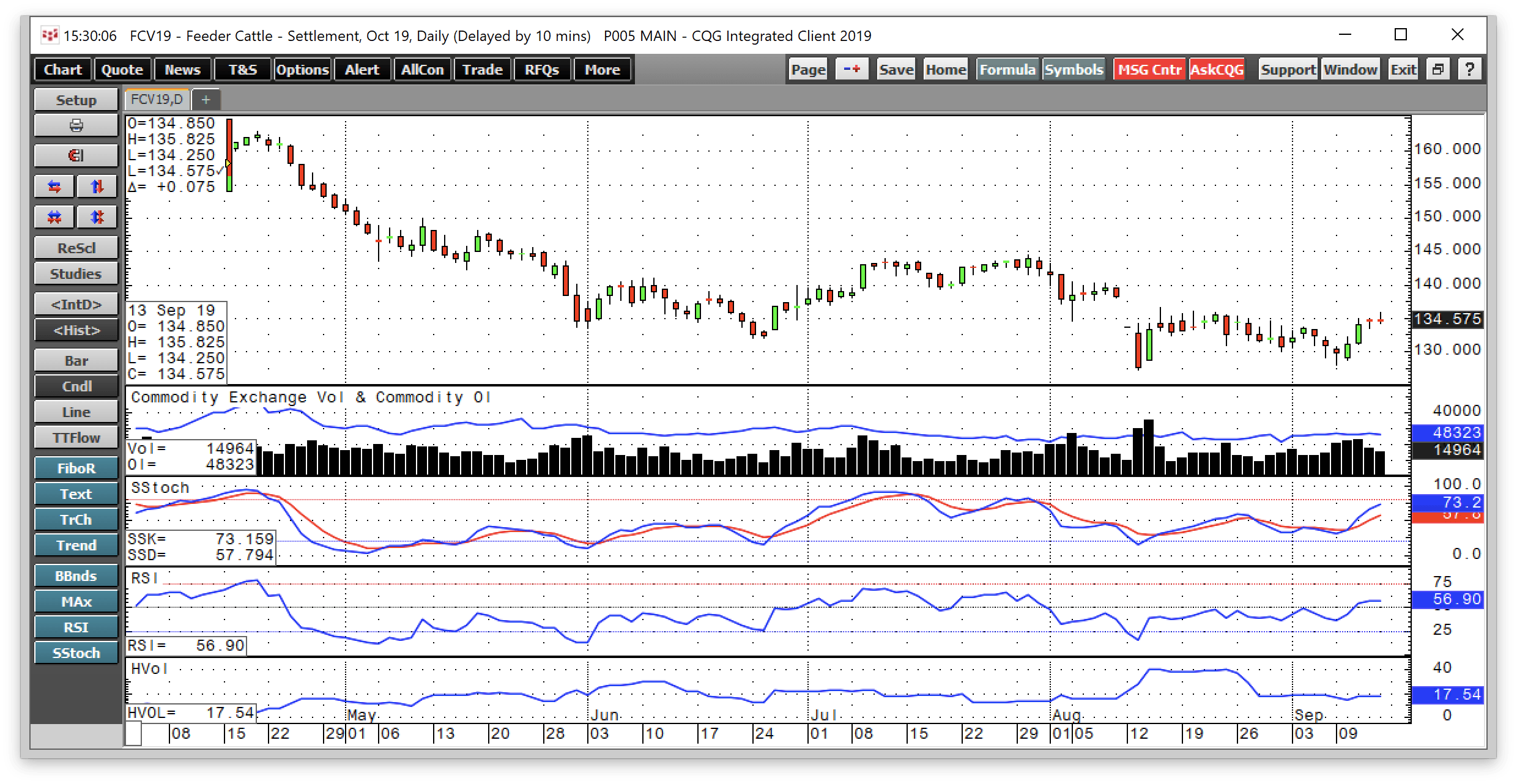
Task: Compress chart horizontally with inward arrows icon
Action: 54,216
